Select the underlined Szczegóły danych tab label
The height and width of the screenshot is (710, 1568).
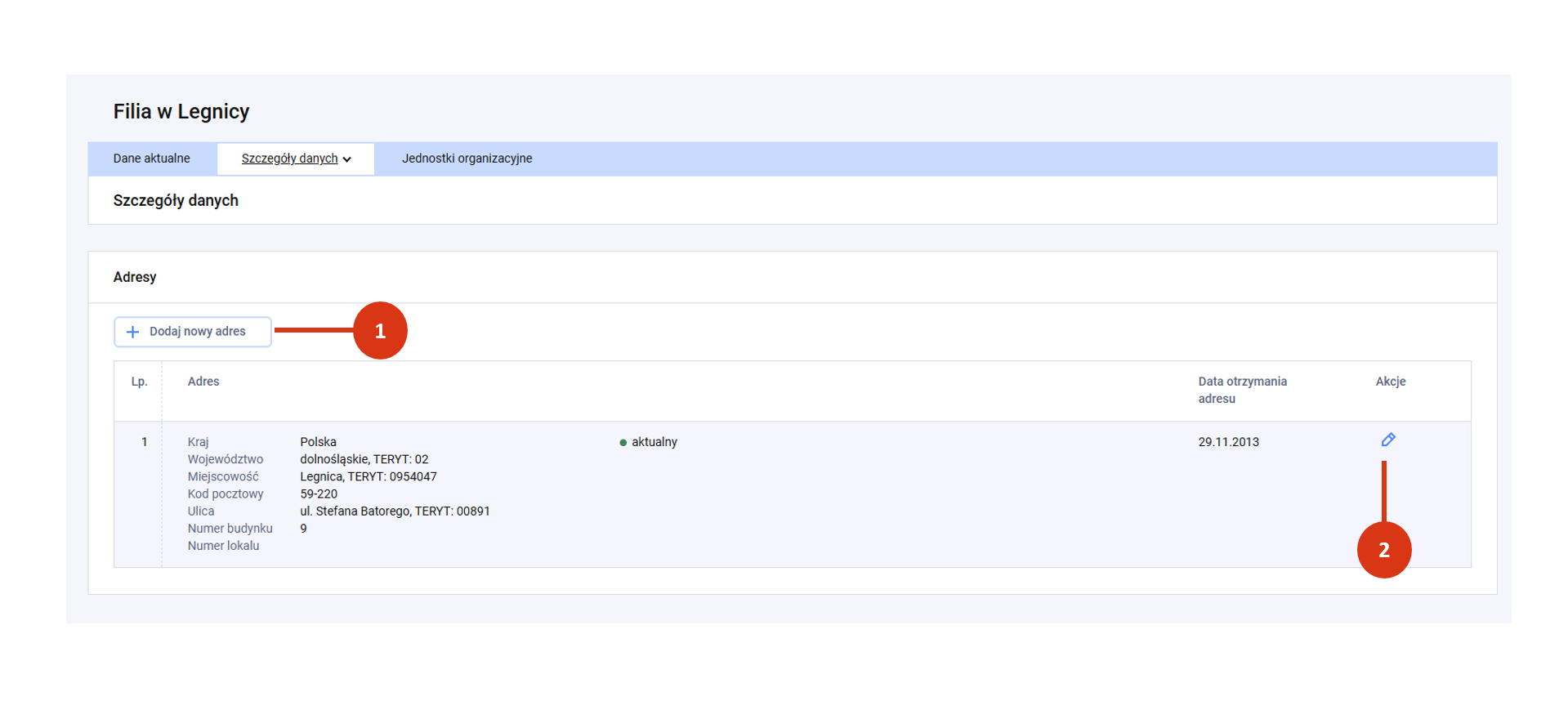click(x=289, y=159)
